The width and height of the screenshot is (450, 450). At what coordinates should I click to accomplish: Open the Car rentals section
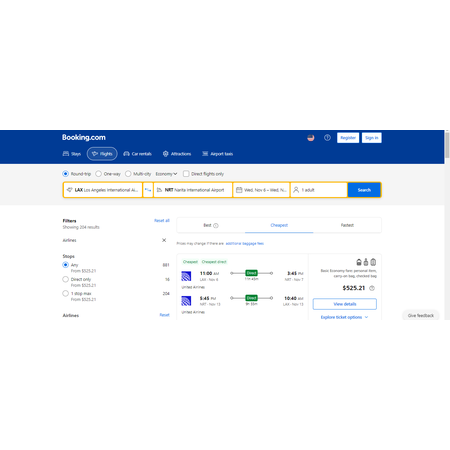coord(137,154)
